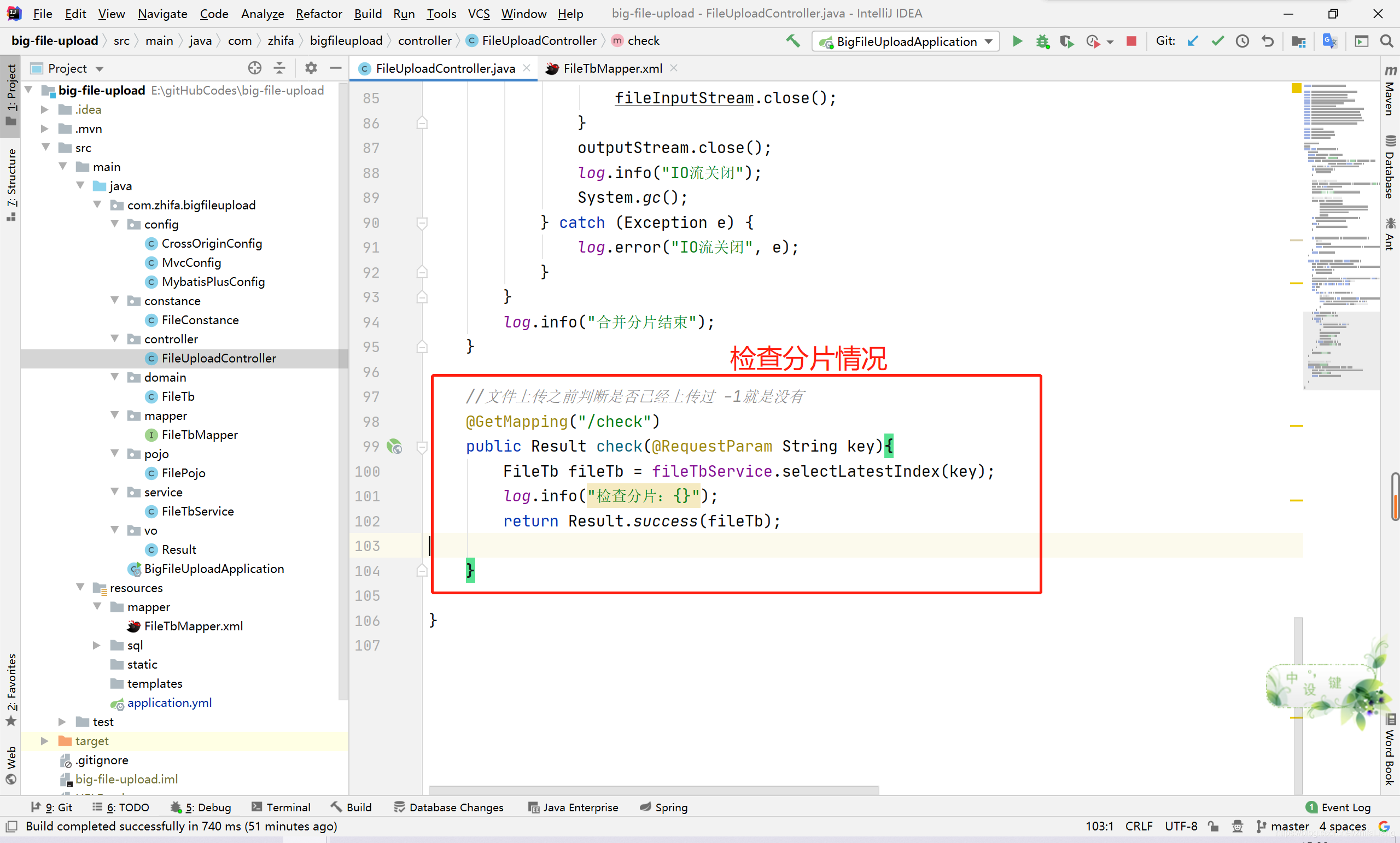Open BigFileUploadApplication run configuration dropdown

tap(906, 42)
